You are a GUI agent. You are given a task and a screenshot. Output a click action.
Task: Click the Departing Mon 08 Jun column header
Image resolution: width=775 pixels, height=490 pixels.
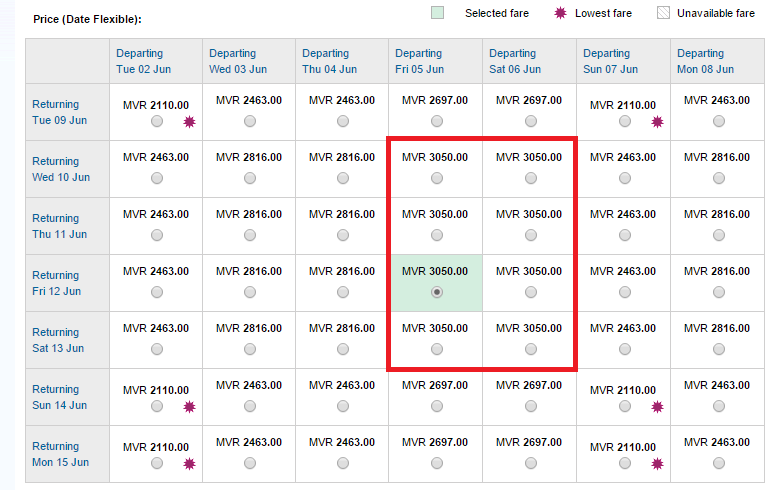pyautogui.click(x=705, y=61)
